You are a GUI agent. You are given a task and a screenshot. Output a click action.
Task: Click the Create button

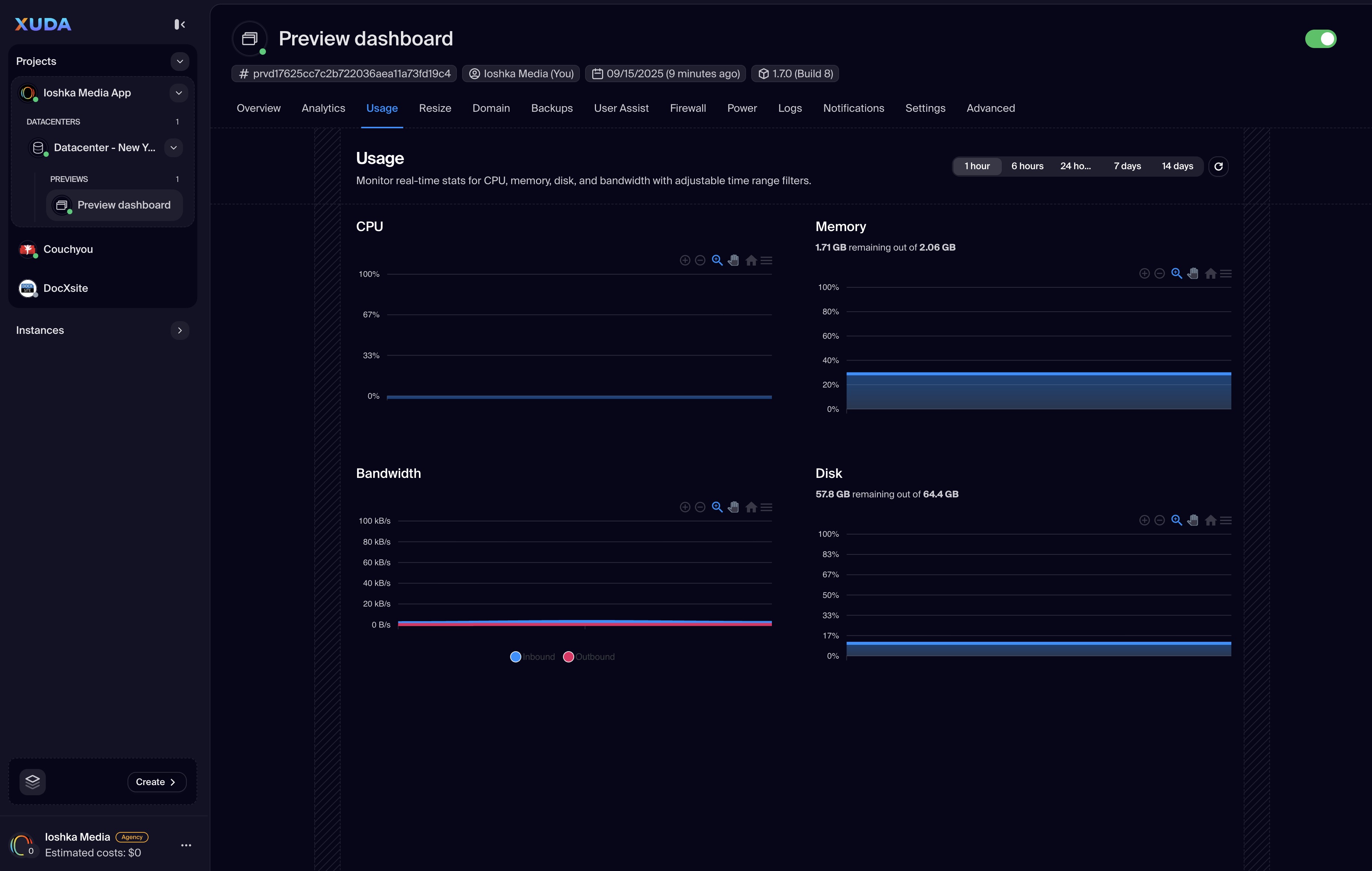pos(156,782)
